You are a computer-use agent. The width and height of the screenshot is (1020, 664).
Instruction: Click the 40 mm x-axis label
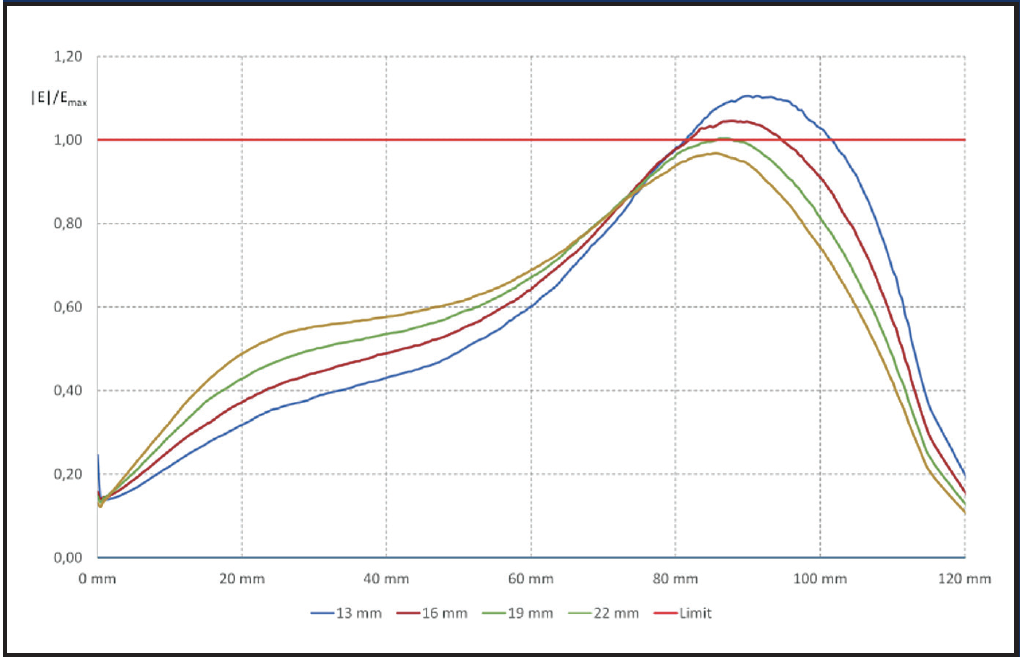tap(386, 579)
